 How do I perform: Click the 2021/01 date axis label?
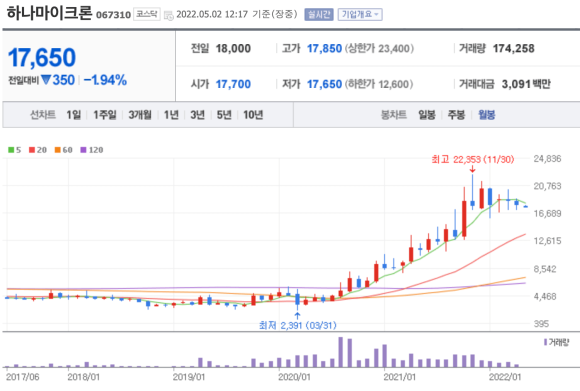pos(399,377)
